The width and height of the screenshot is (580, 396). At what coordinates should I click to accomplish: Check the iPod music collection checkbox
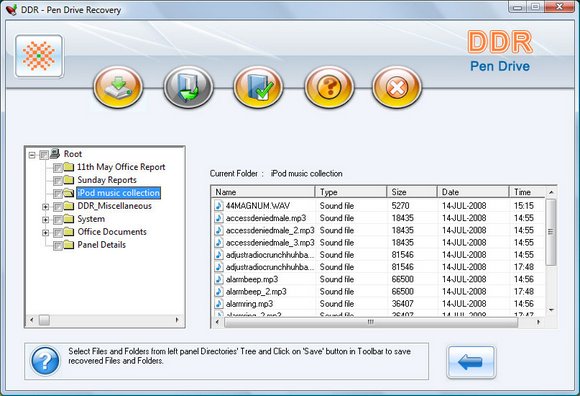pyautogui.click(x=57, y=194)
